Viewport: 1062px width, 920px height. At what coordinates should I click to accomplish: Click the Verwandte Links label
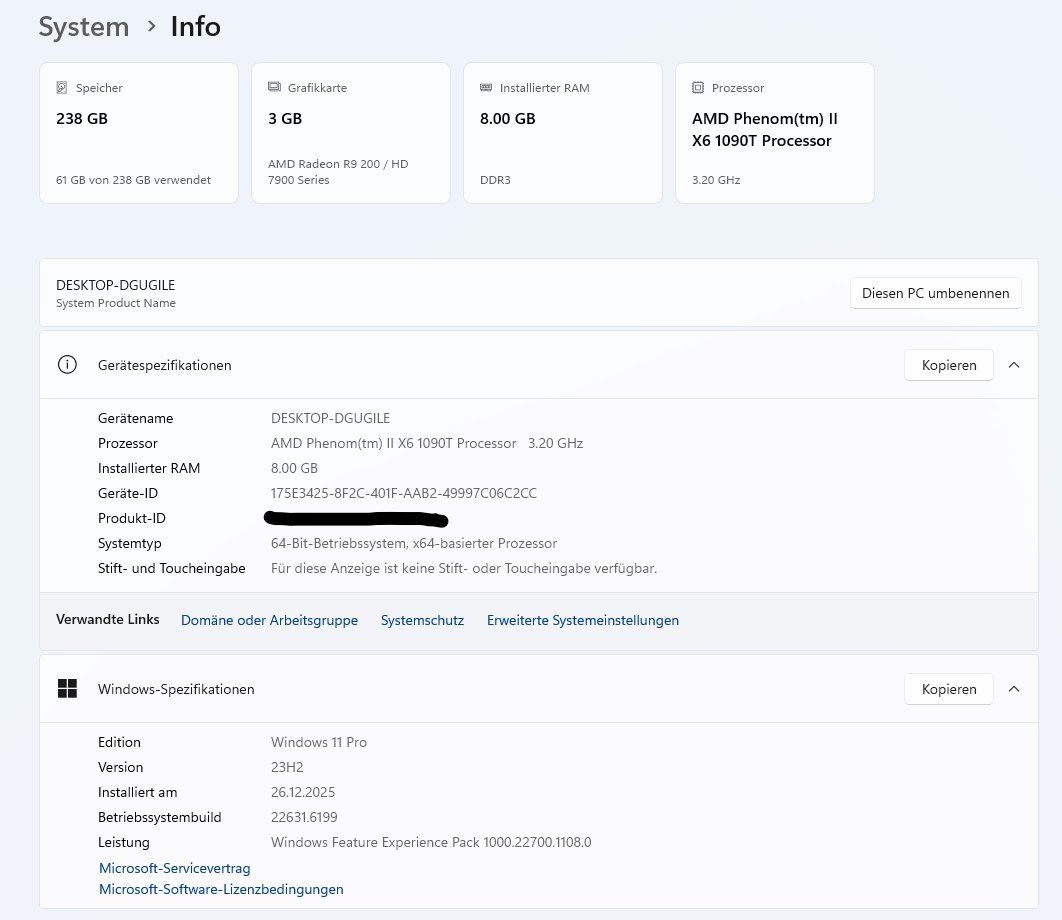click(108, 619)
